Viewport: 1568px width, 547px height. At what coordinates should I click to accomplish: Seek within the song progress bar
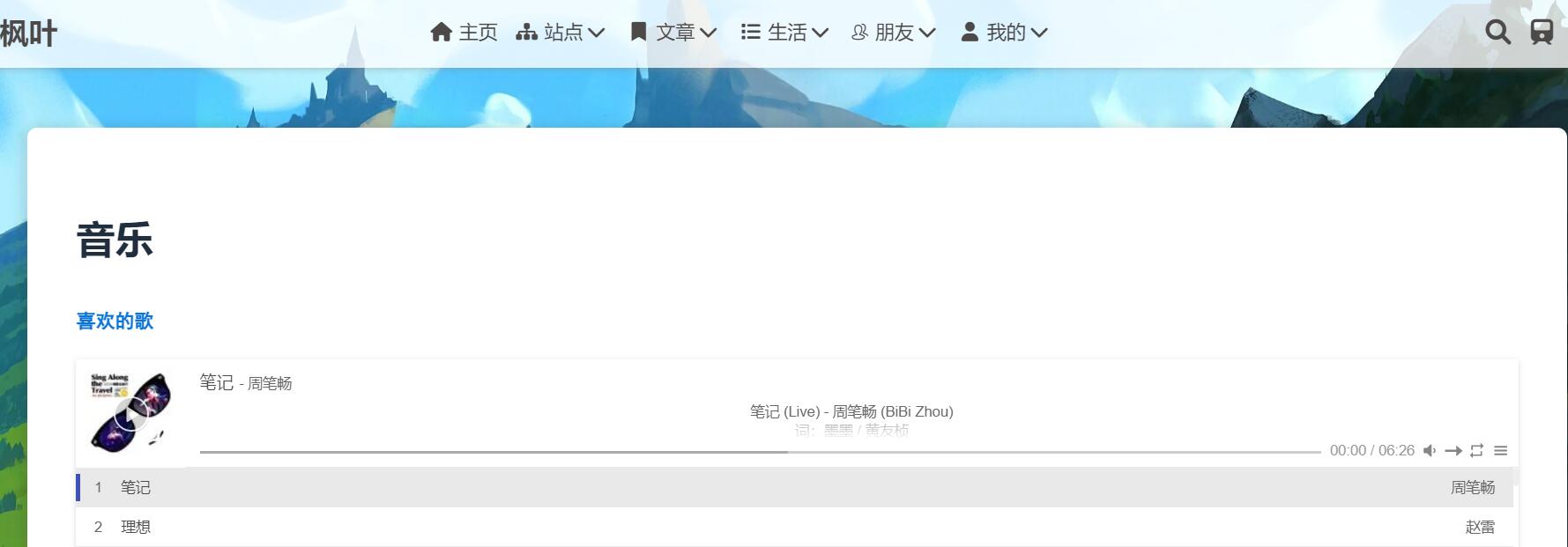tap(760, 452)
